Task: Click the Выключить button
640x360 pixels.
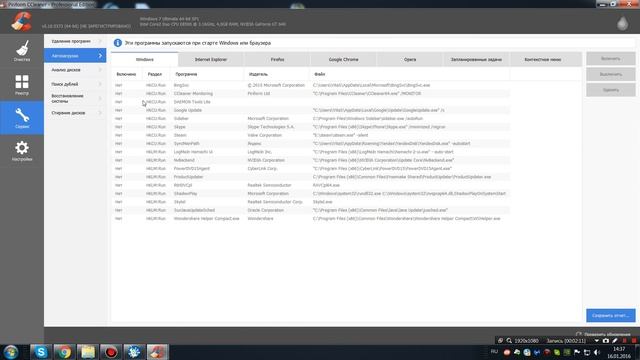Action: pos(611,74)
